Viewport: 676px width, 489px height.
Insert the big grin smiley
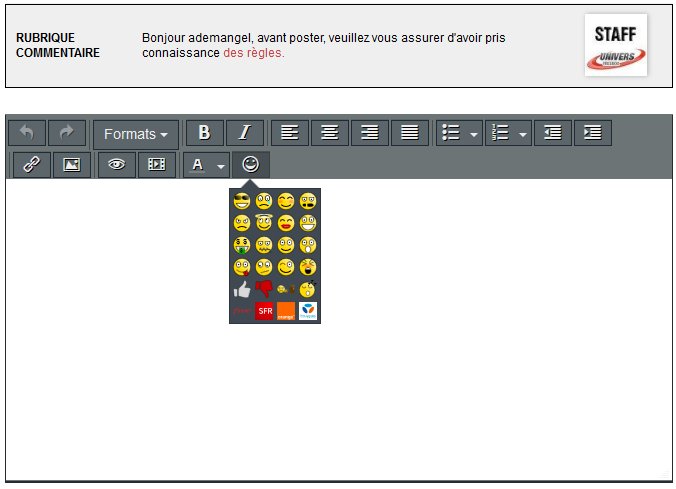click(x=308, y=223)
